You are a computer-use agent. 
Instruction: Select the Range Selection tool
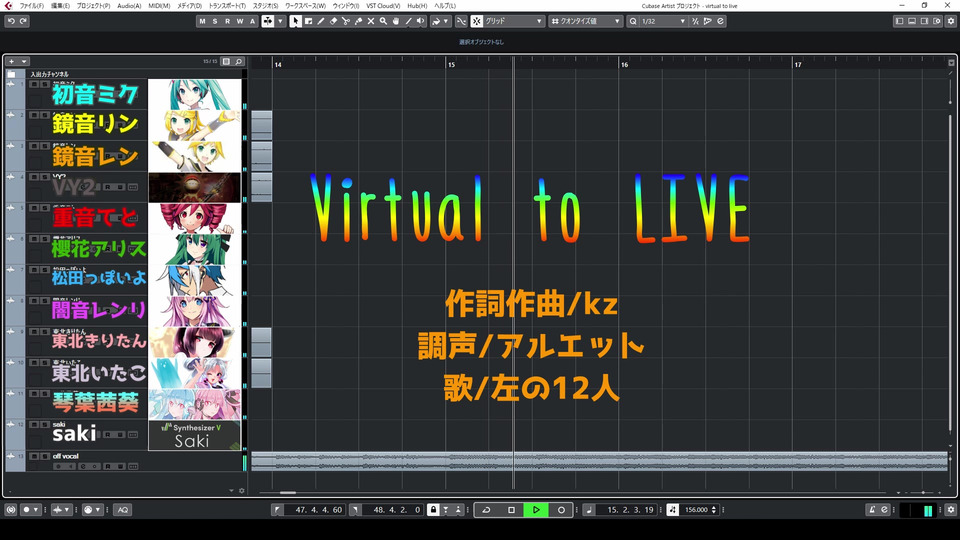tap(309, 21)
